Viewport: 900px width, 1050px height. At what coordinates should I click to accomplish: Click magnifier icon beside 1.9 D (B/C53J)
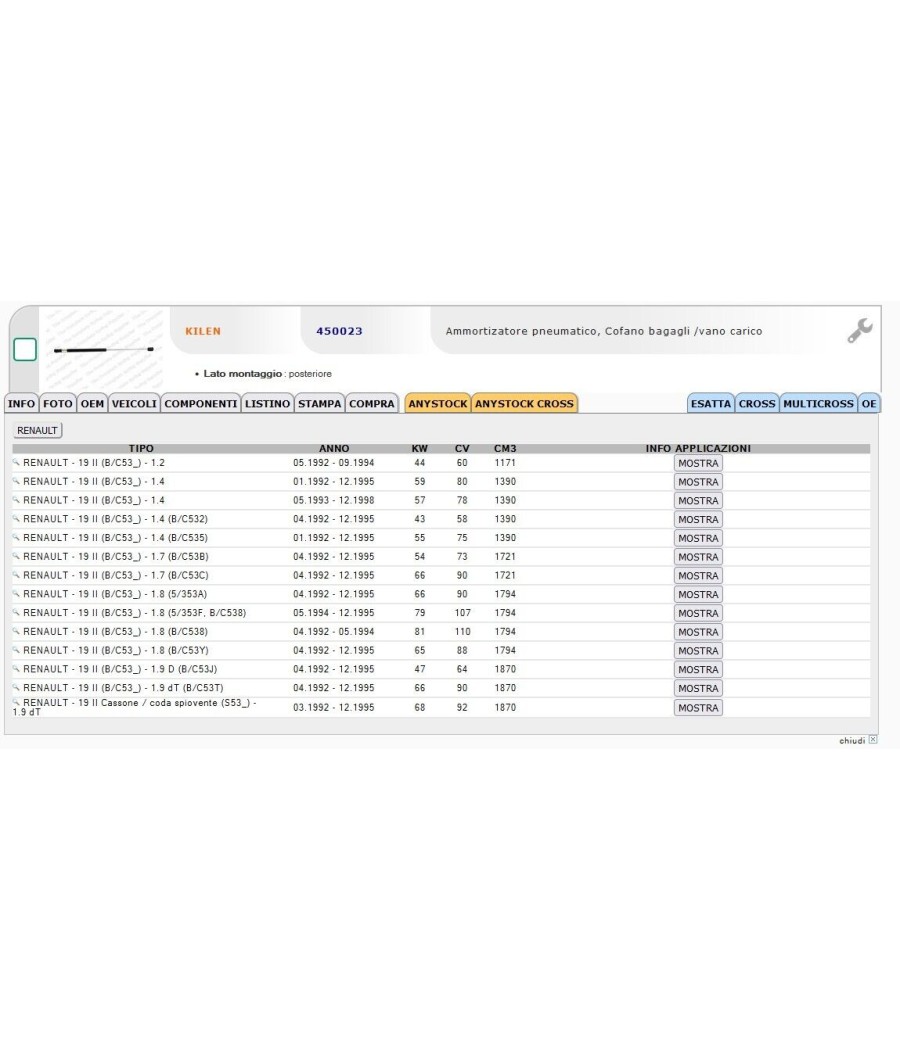(16, 668)
